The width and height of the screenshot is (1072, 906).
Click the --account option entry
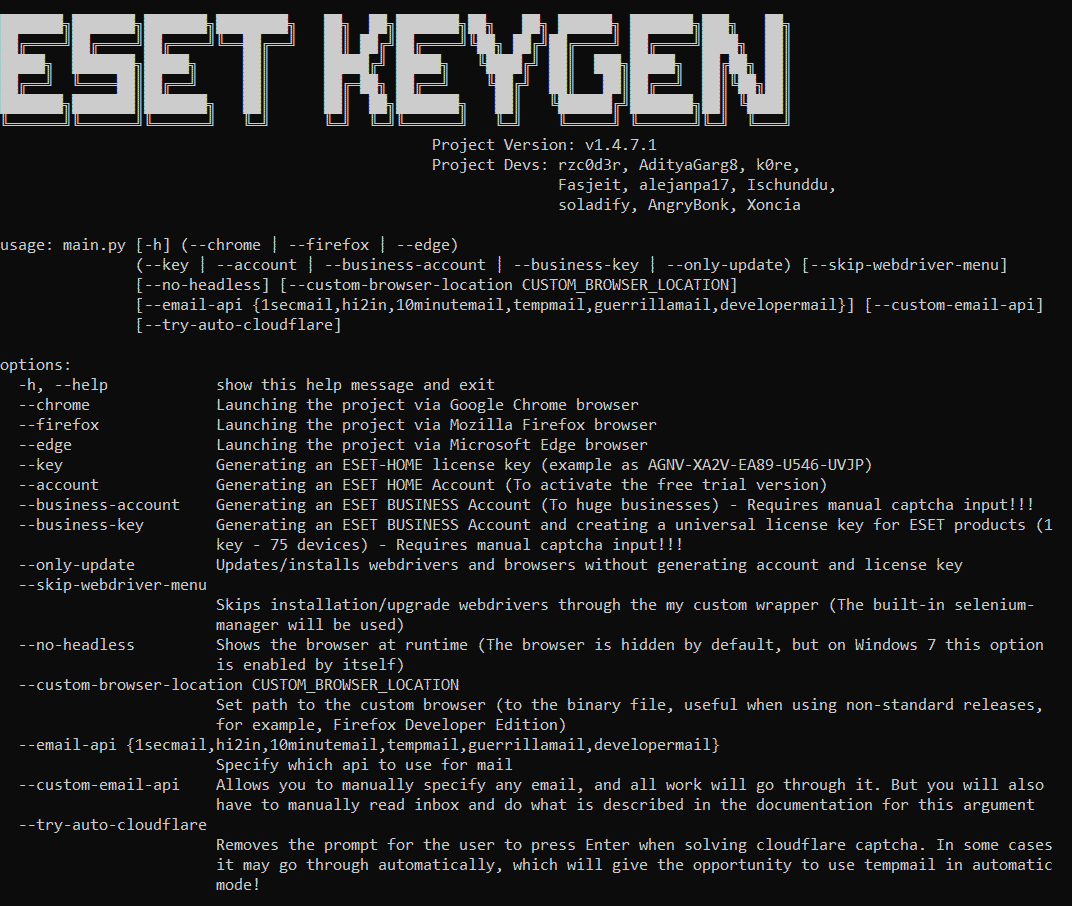coord(58,485)
